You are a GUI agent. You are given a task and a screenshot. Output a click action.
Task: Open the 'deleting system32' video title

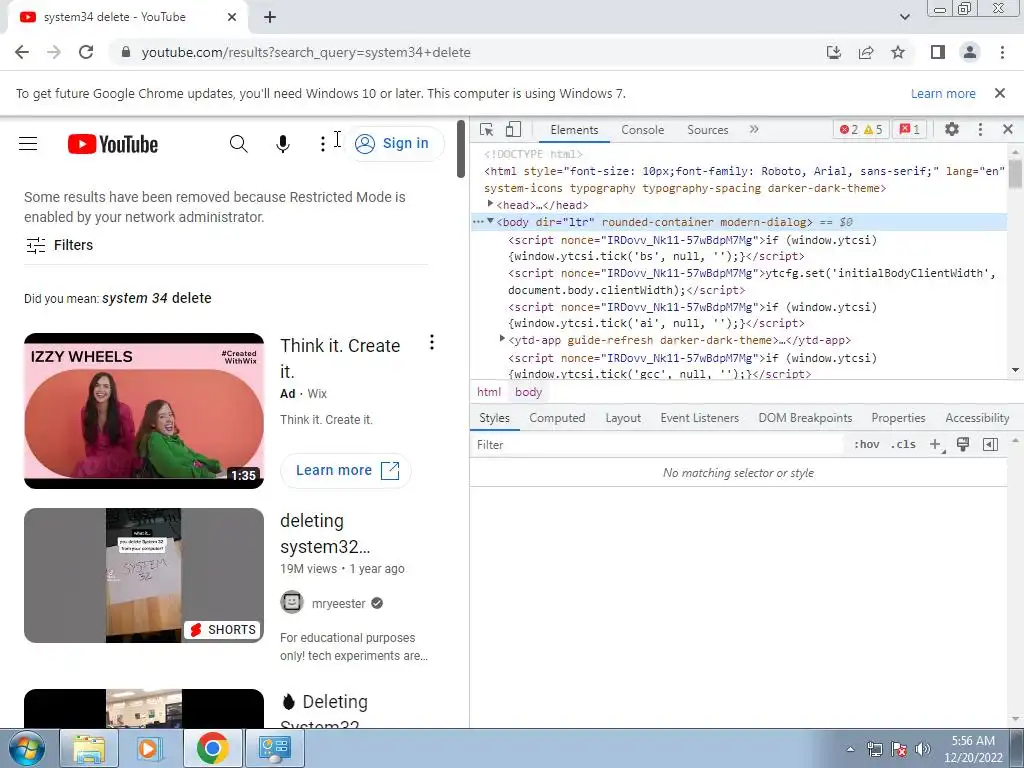click(325, 534)
